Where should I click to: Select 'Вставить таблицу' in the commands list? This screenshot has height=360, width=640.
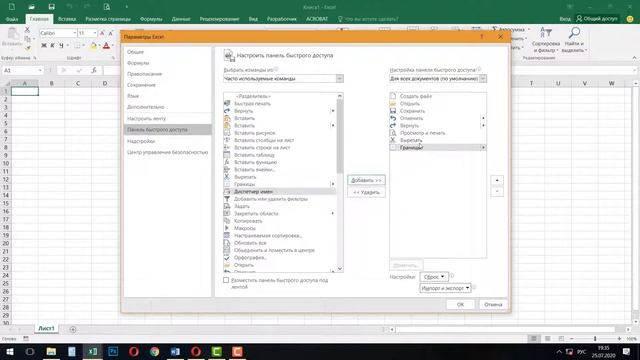280,155
